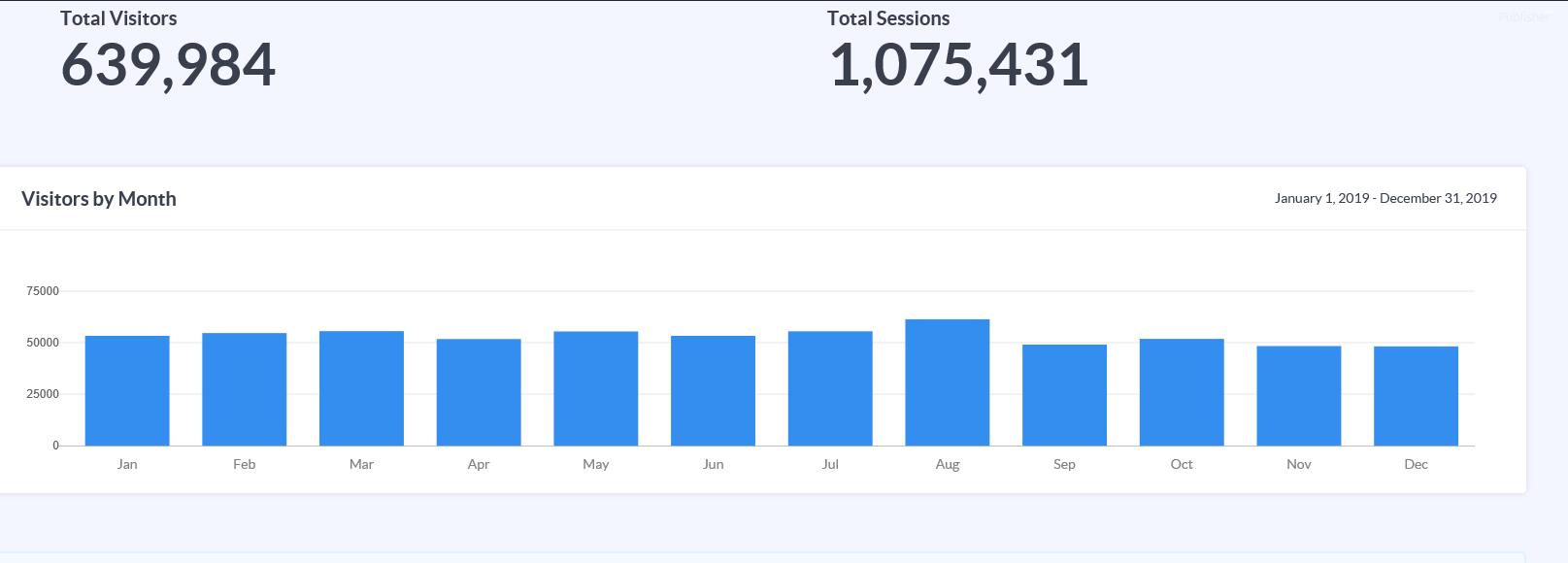Screen dimensions: 1568x563
Task: Select the June visitors bar
Action: [713, 390]
